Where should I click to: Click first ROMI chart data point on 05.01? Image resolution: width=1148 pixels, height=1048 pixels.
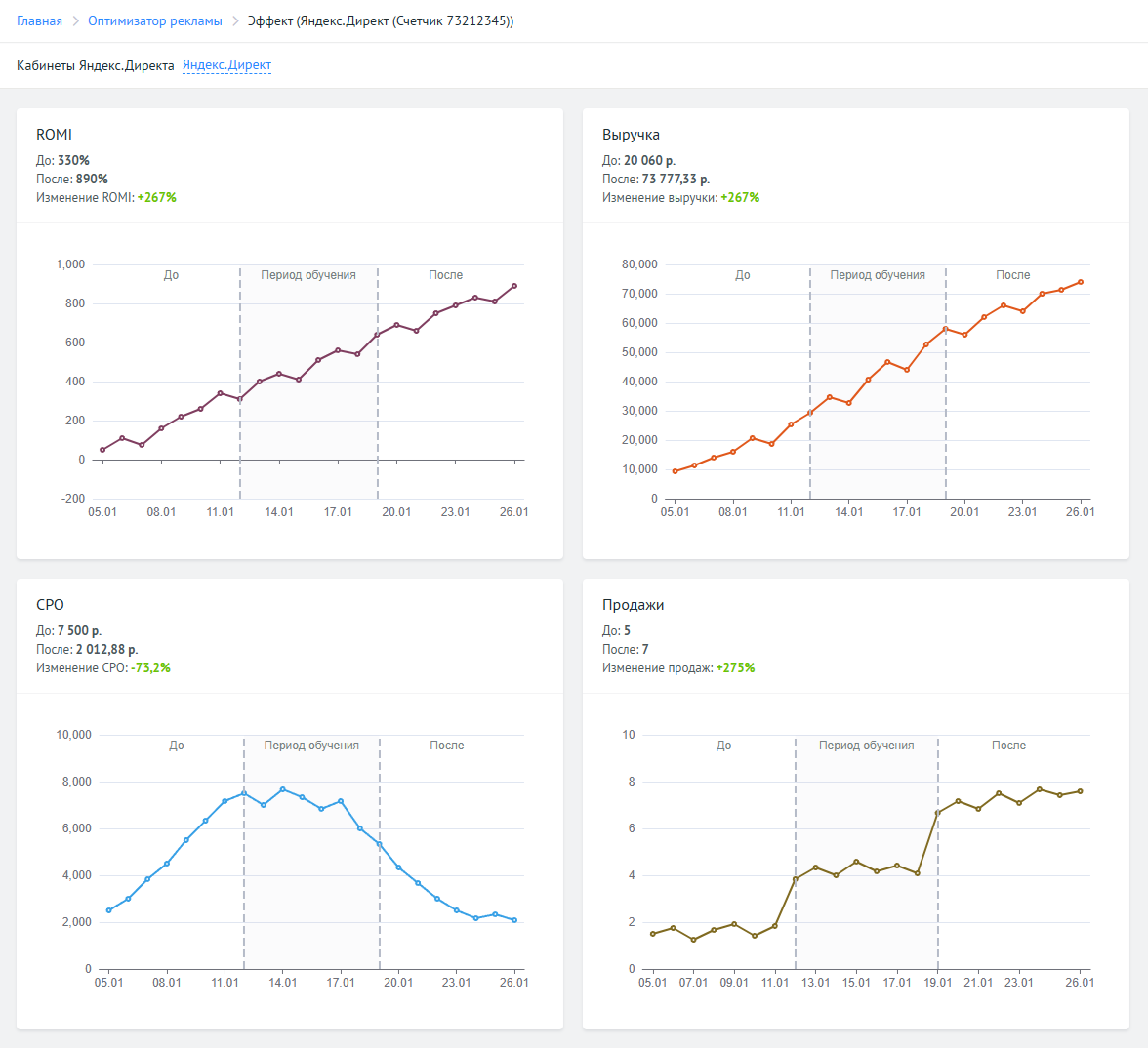coord(102,450)
